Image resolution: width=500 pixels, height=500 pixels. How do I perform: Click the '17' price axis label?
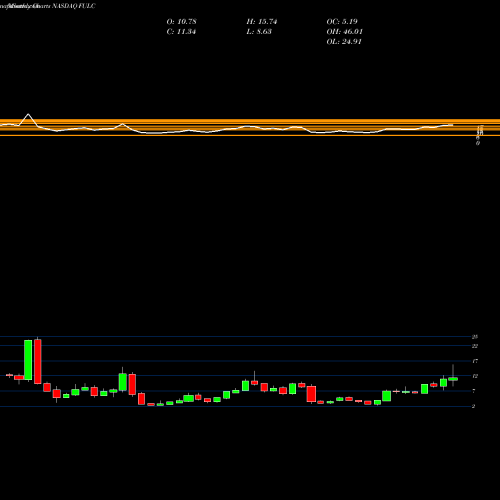(475, 361)
